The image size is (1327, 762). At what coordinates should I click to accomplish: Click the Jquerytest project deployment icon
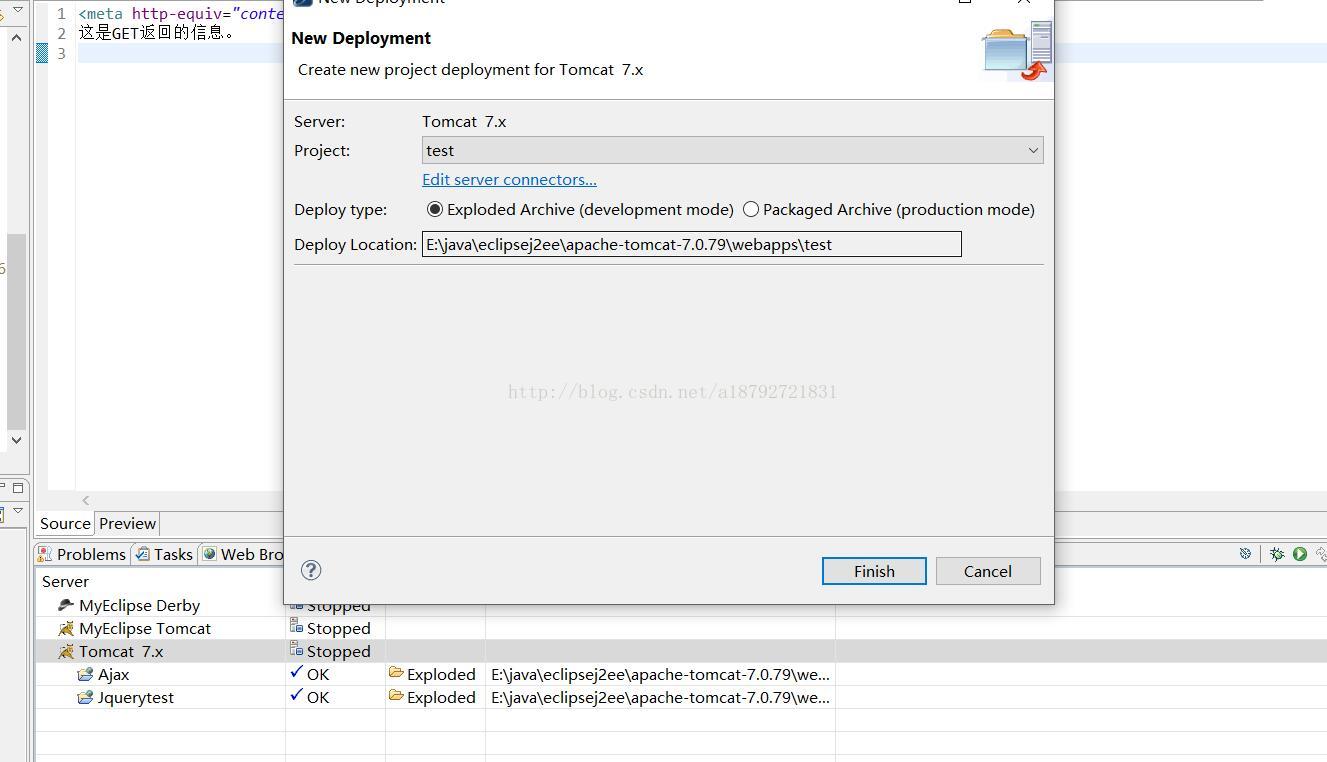tap(85, 697)
